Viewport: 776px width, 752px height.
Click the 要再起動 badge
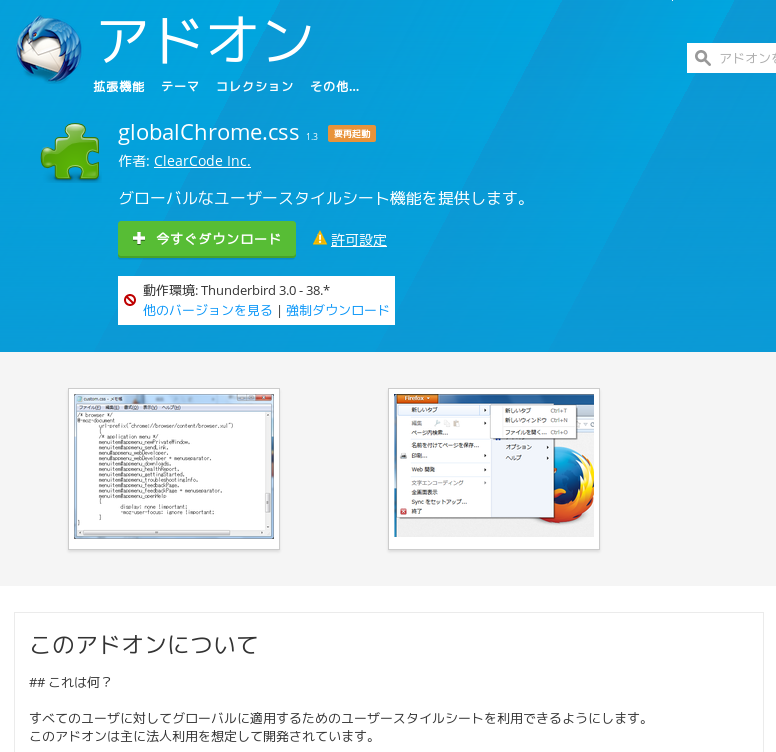352,134
